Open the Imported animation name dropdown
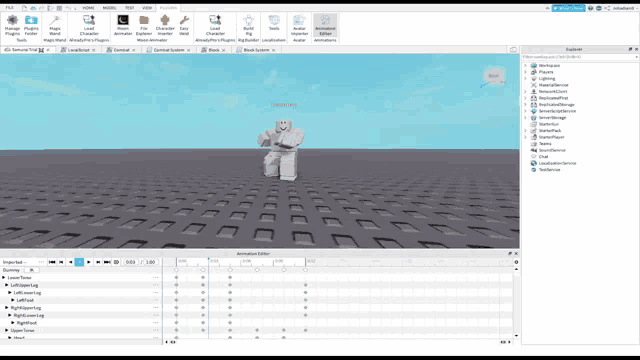 coord(41,262)
